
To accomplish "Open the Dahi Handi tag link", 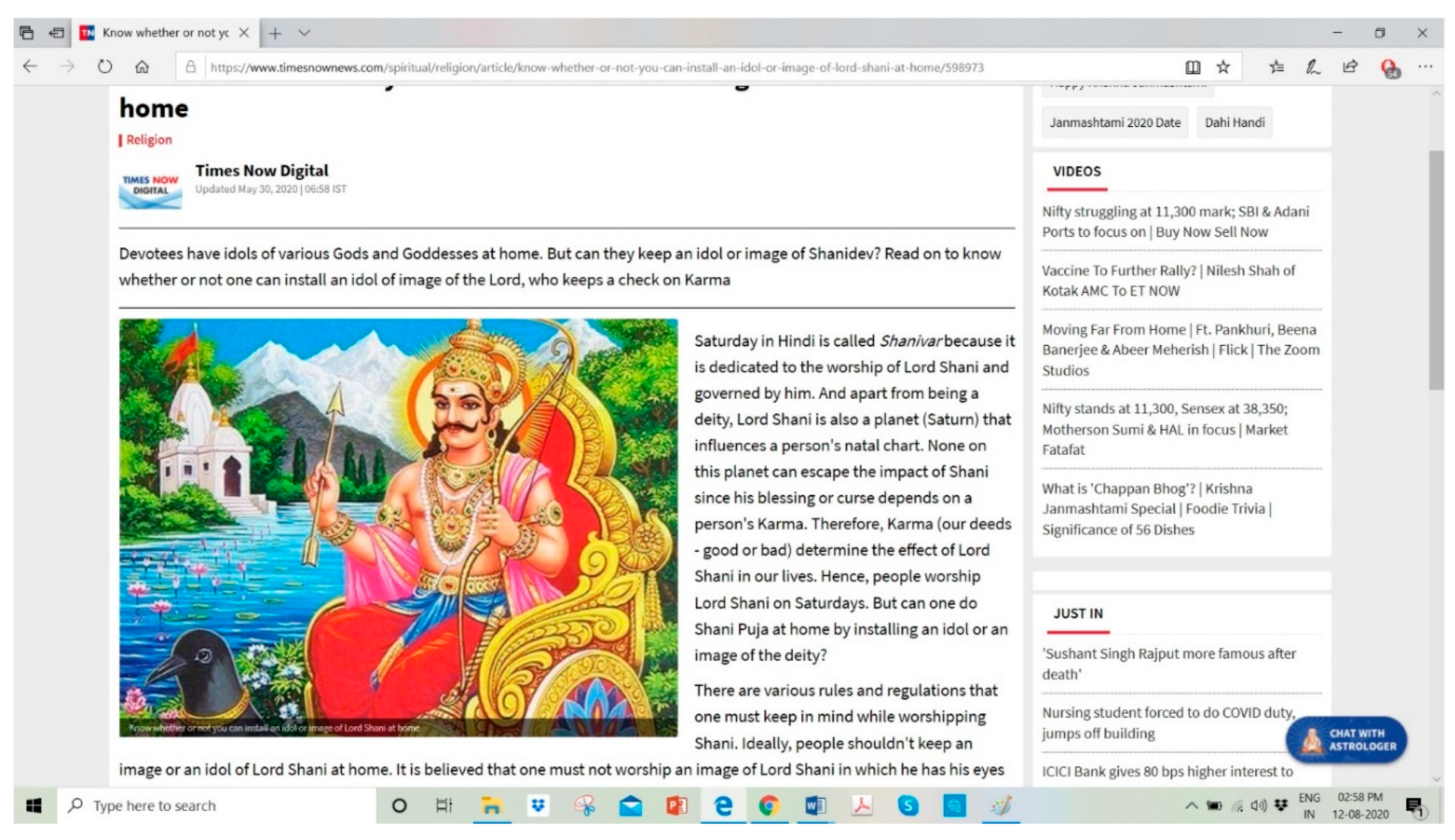I will tap(1234, 122).
